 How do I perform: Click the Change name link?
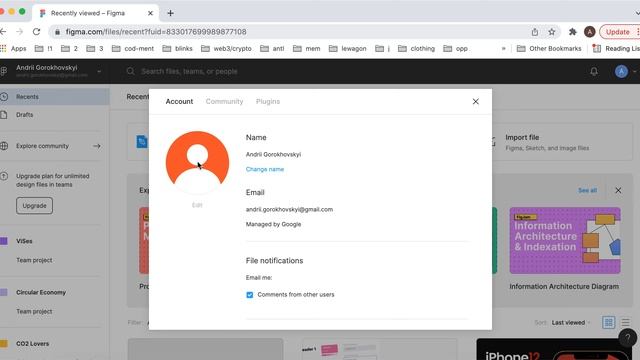pyautogui.click(x=264, y=169)
